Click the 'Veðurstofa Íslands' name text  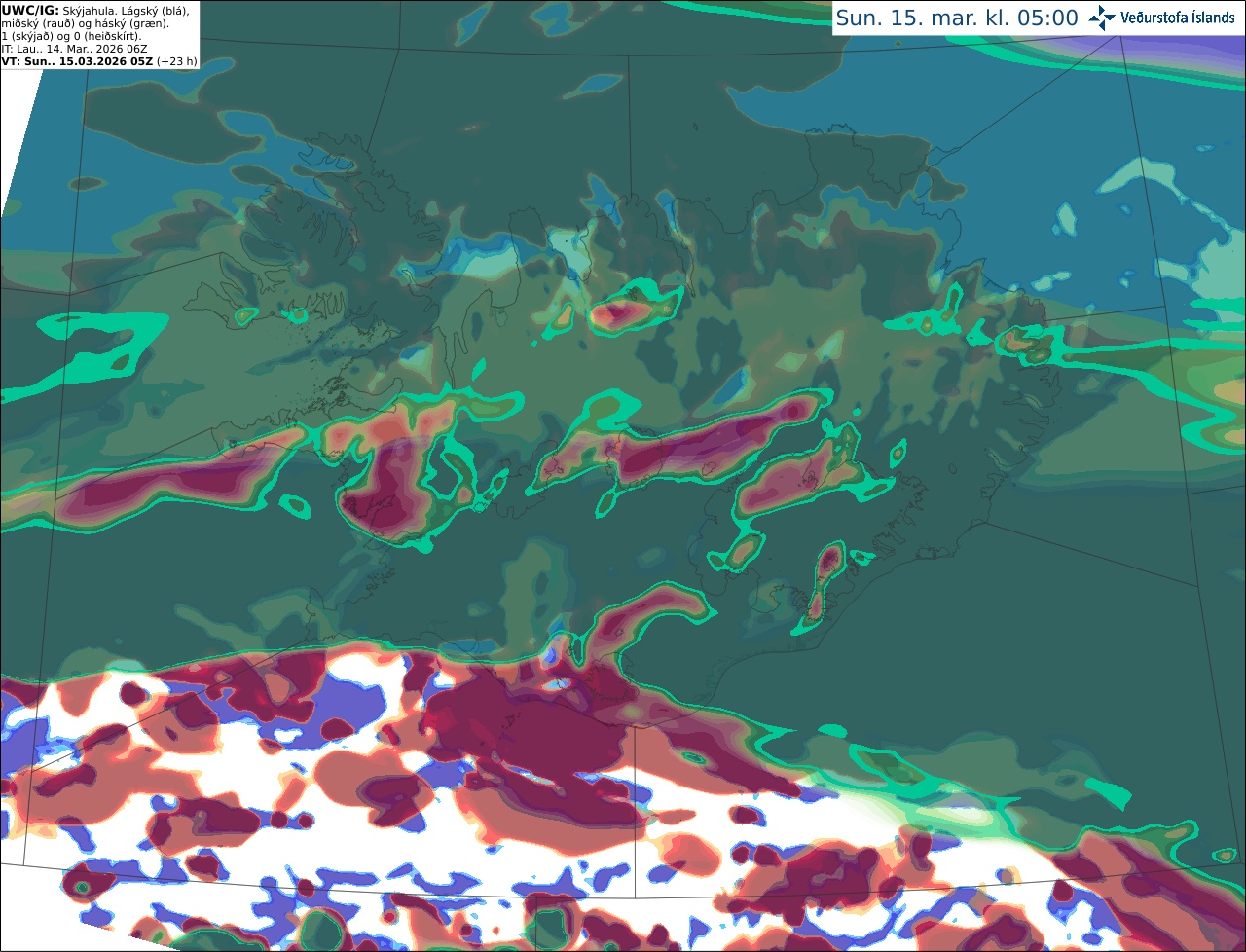coord(1178,18)
